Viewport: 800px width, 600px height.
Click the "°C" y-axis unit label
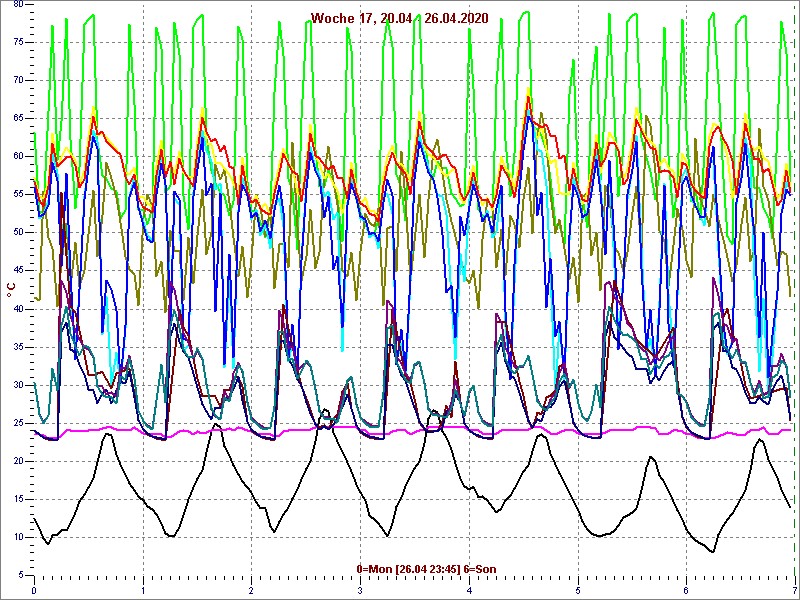click(x=11, y=289)
